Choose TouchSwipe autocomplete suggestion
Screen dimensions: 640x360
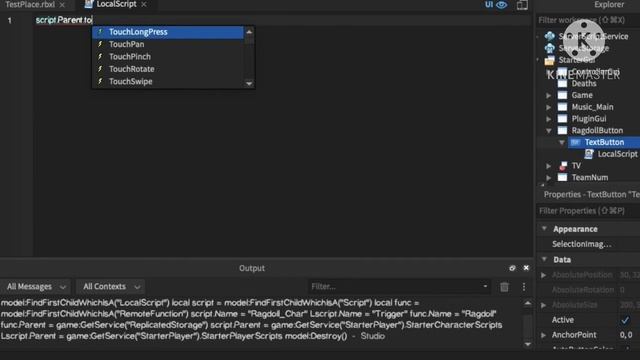[x=168, y=81]
